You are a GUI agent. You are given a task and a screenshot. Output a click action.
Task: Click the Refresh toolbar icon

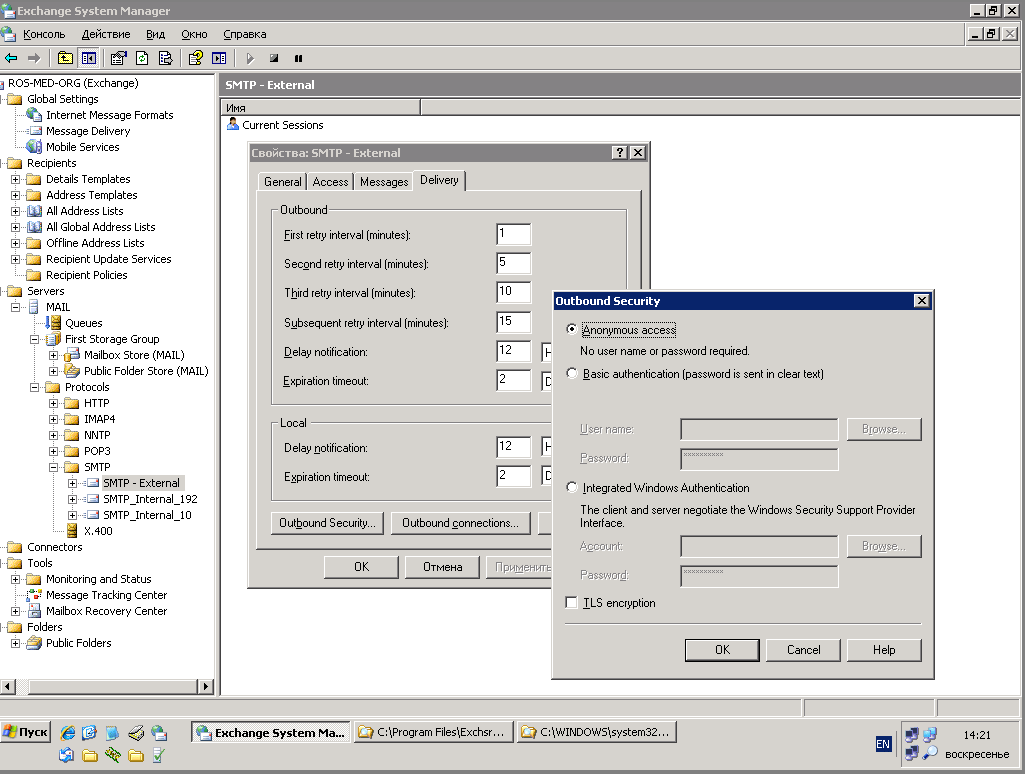point(142,58)
